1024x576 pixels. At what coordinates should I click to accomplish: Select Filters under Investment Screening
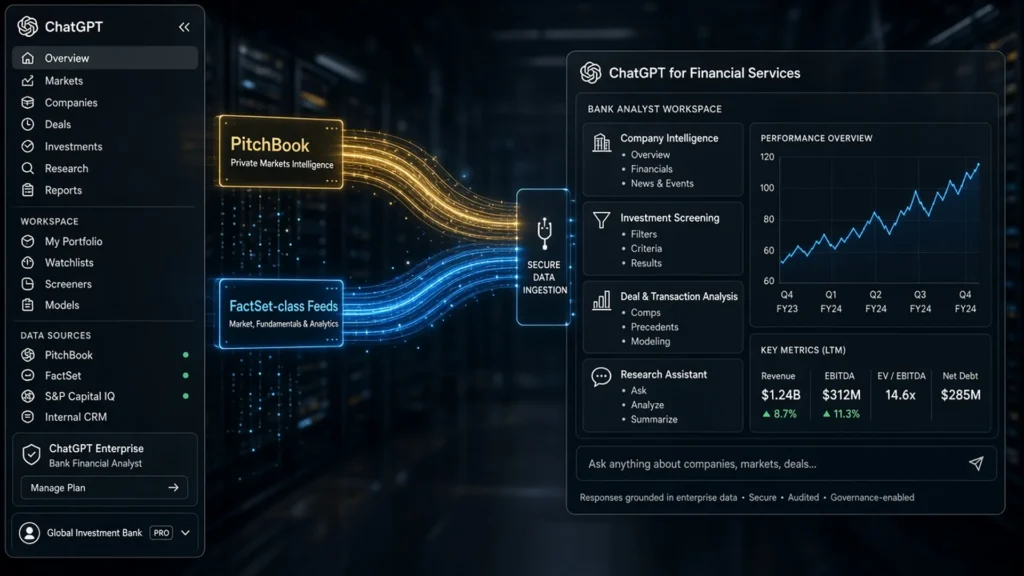(x=644, y=234)
